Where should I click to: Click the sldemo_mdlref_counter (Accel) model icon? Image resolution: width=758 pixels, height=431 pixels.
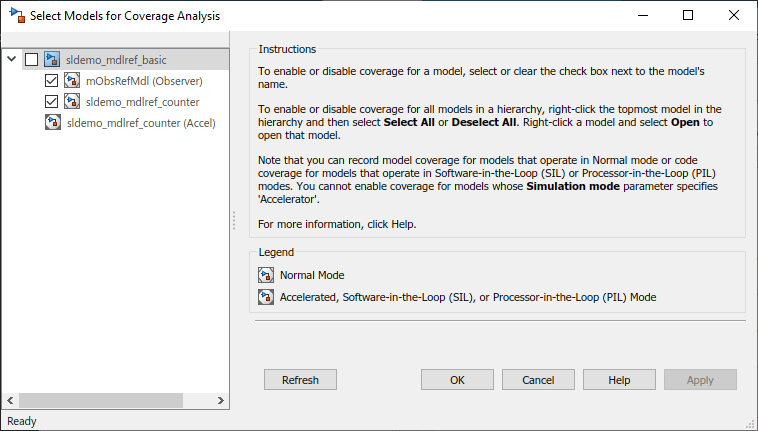click(x=52, y=122)
